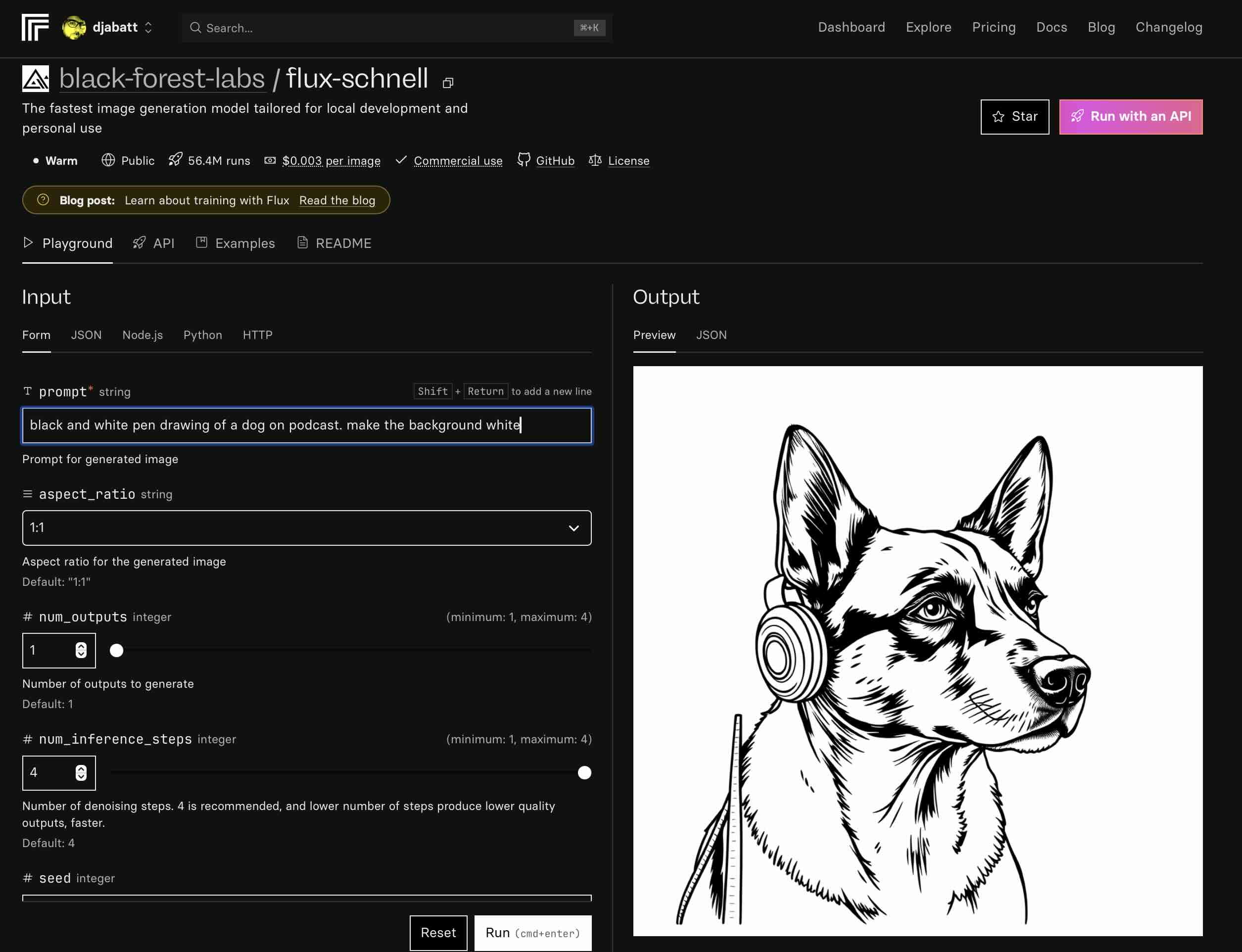Viewport: 1242px width, 952px height.
Task: Click the License icon link
Action: pos(594,160)
